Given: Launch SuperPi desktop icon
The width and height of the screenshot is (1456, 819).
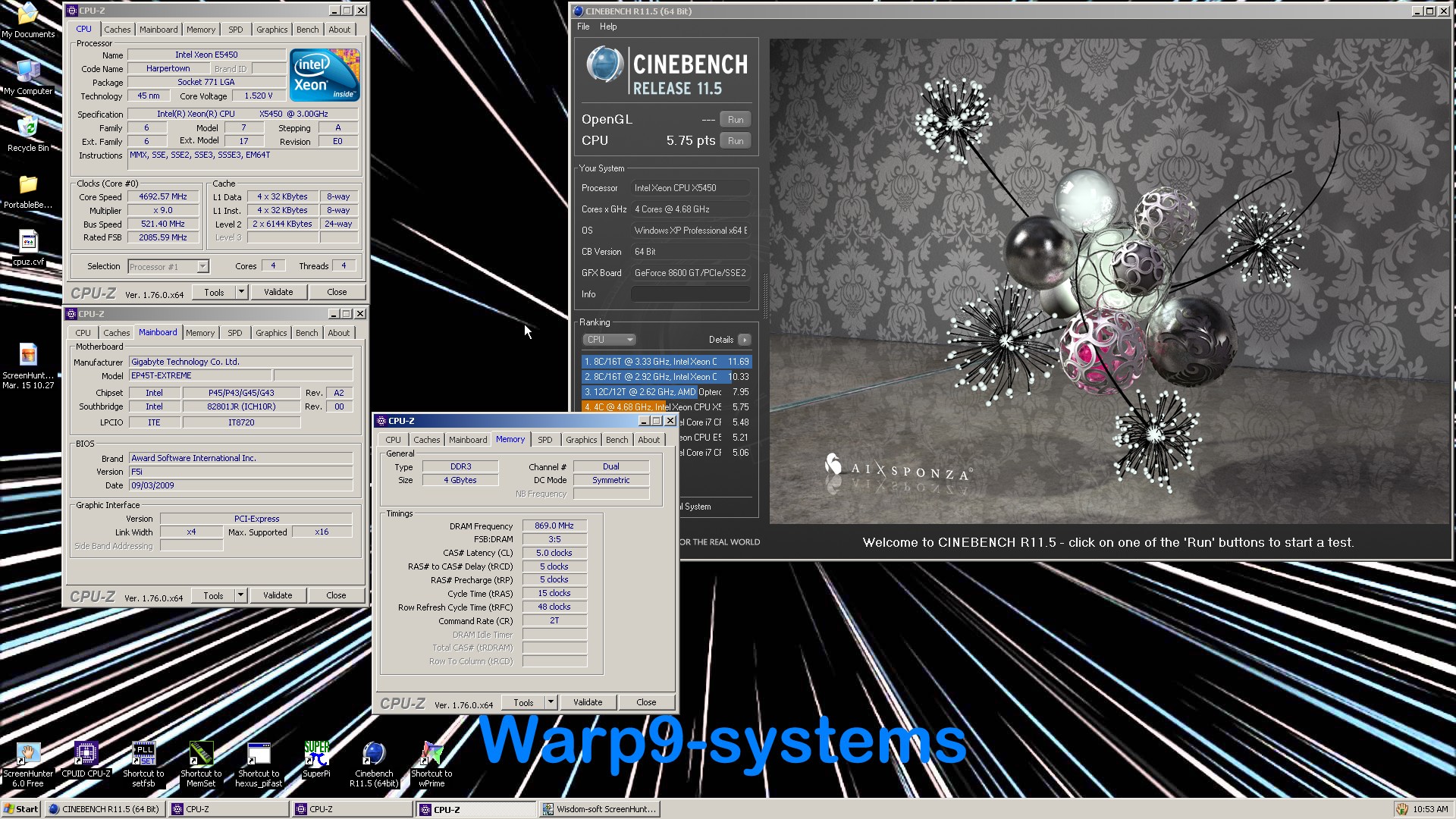Looking at the screenshot, I should (x=316, y=761).
